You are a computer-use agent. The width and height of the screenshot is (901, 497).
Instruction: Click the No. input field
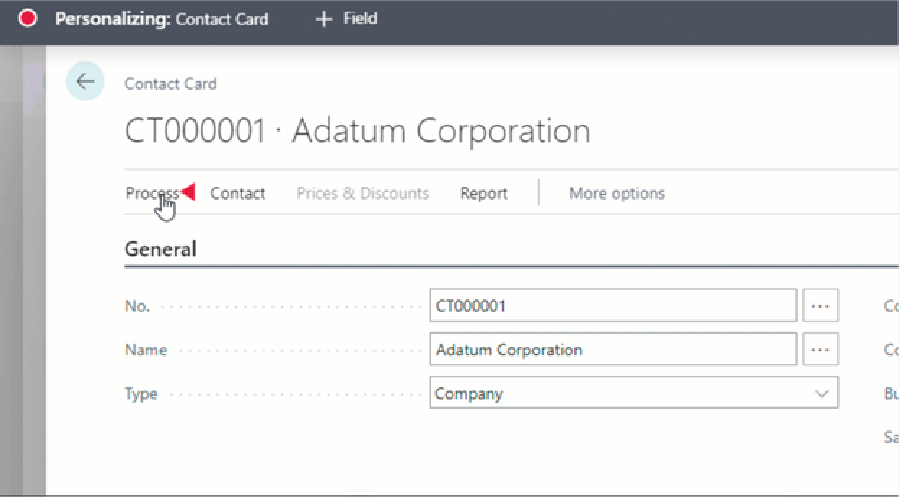click(613, 306)
